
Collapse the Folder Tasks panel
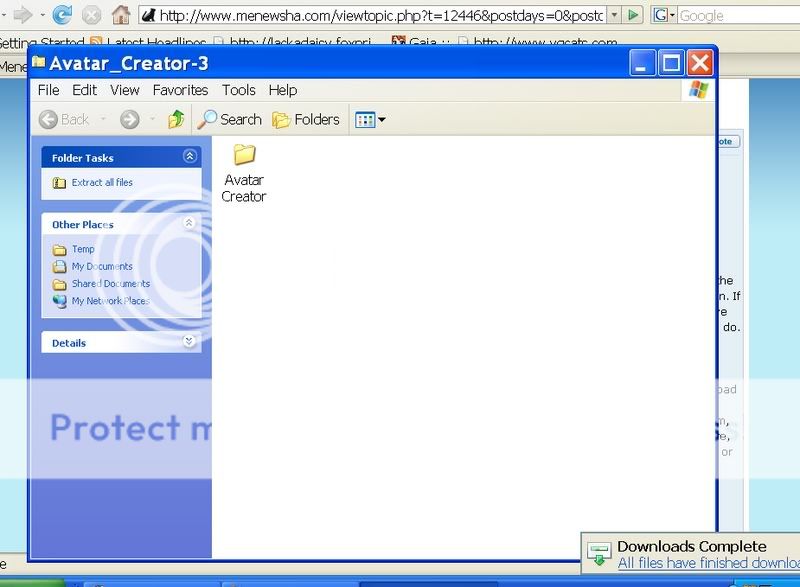[x=190, y=157]
